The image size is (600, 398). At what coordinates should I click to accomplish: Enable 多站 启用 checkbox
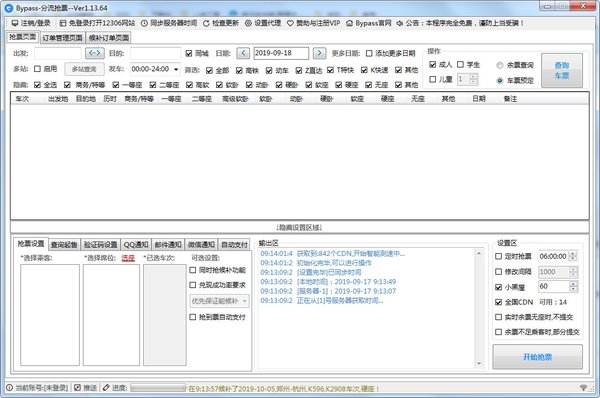pos(37,69)
